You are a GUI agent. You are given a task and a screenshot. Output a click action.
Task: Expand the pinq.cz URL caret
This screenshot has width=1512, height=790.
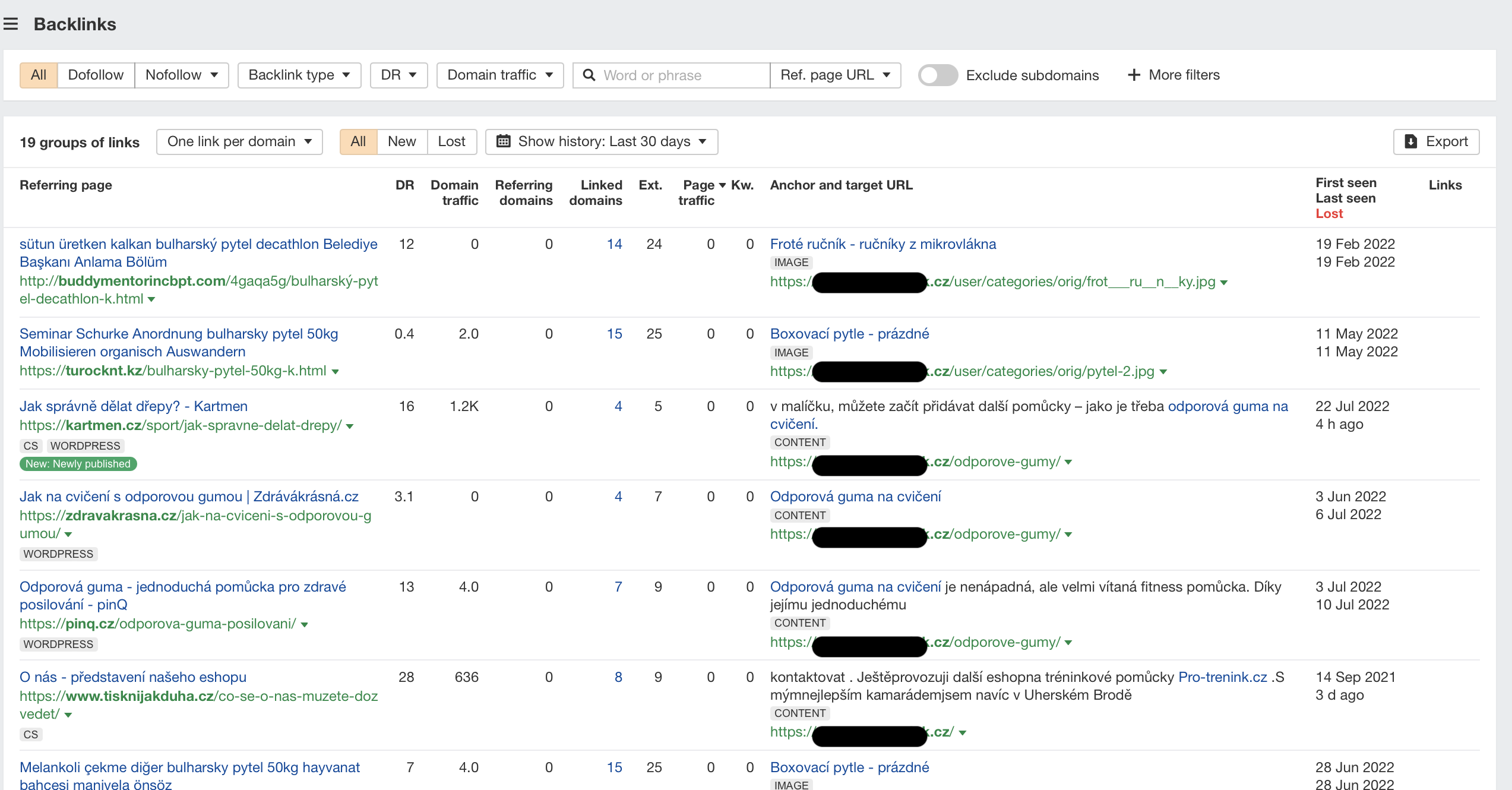click(305, 625)
